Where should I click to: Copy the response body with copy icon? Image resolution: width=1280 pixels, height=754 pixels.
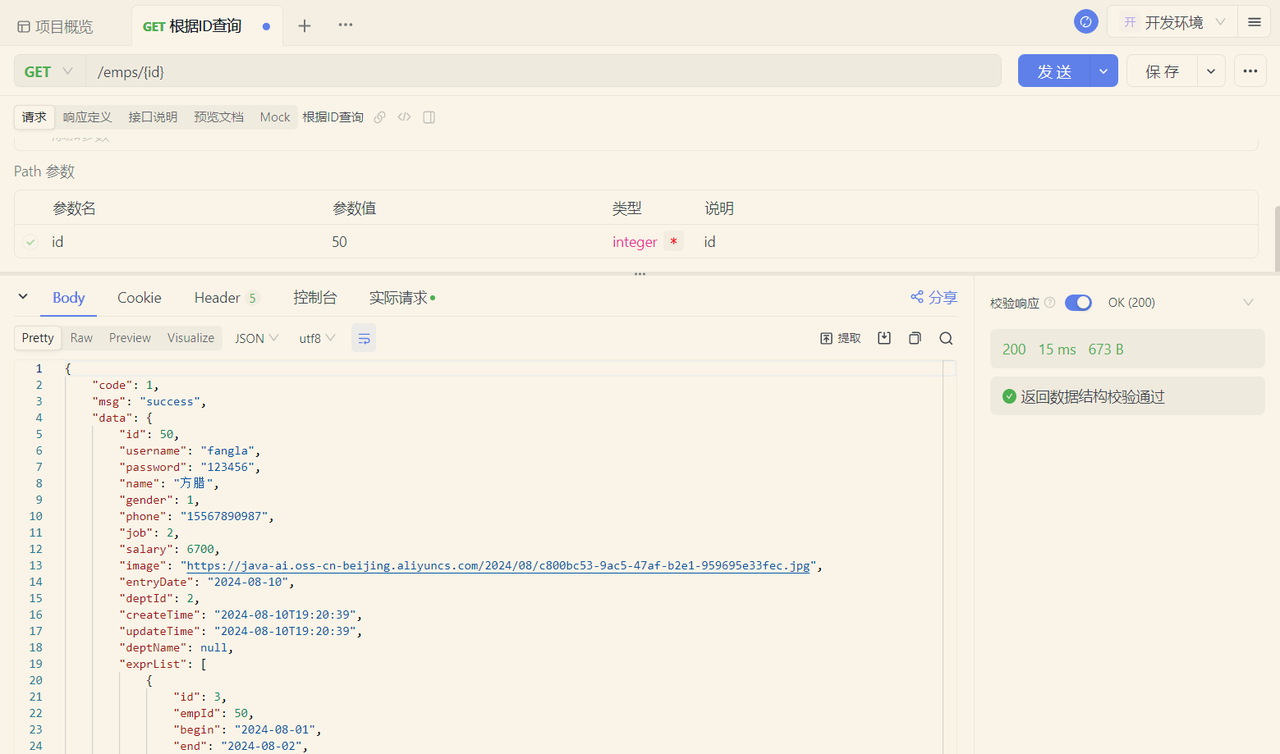(914, 339)
